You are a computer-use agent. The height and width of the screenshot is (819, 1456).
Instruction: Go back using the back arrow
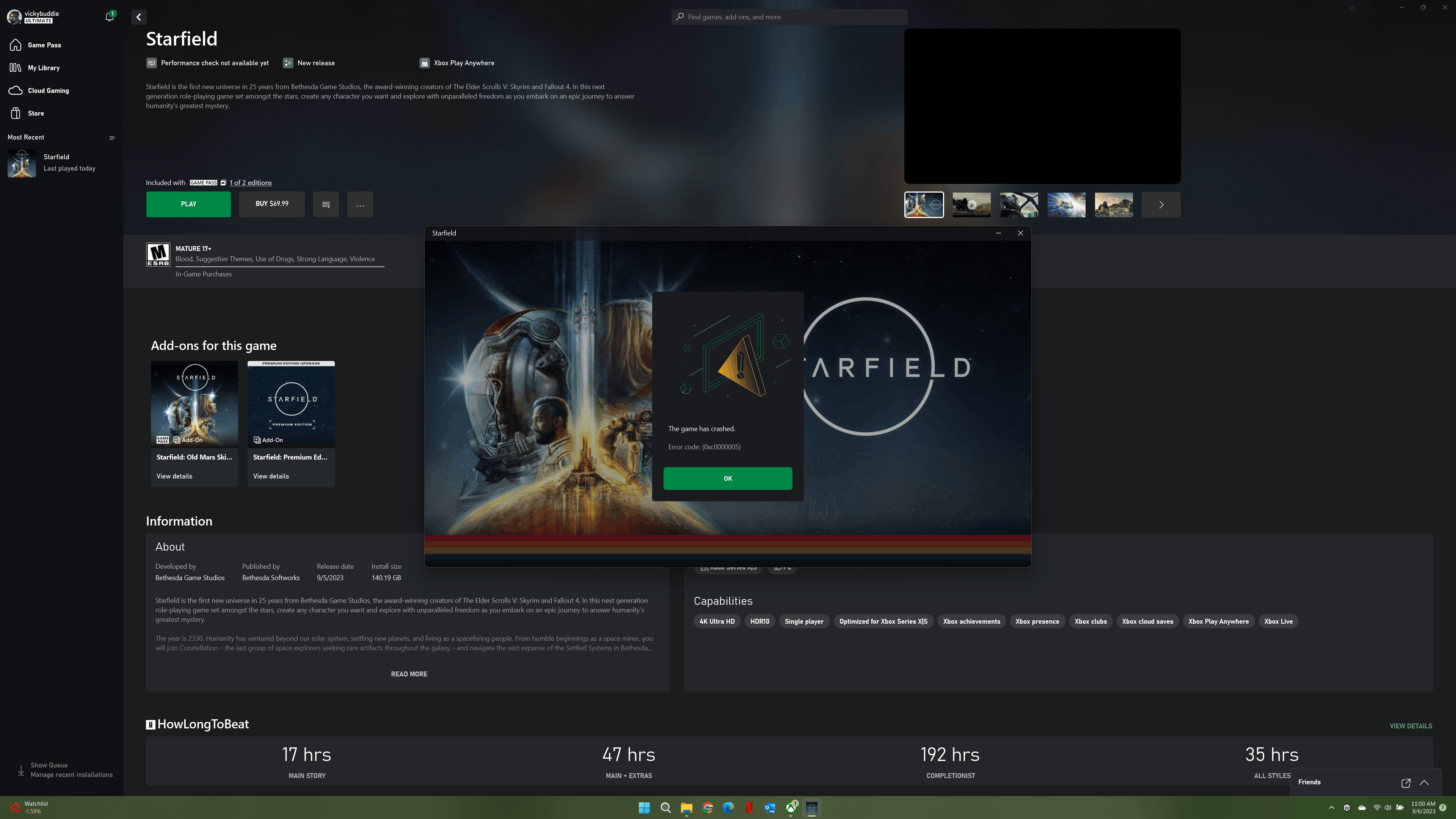point(138,17)
